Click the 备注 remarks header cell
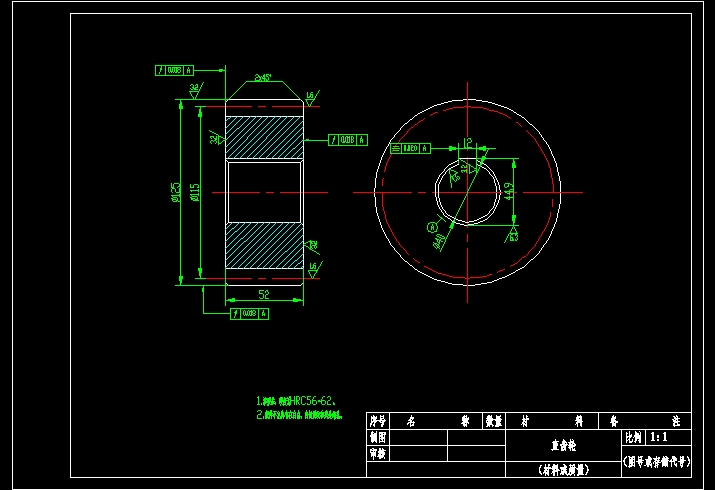 click(645, 421)
